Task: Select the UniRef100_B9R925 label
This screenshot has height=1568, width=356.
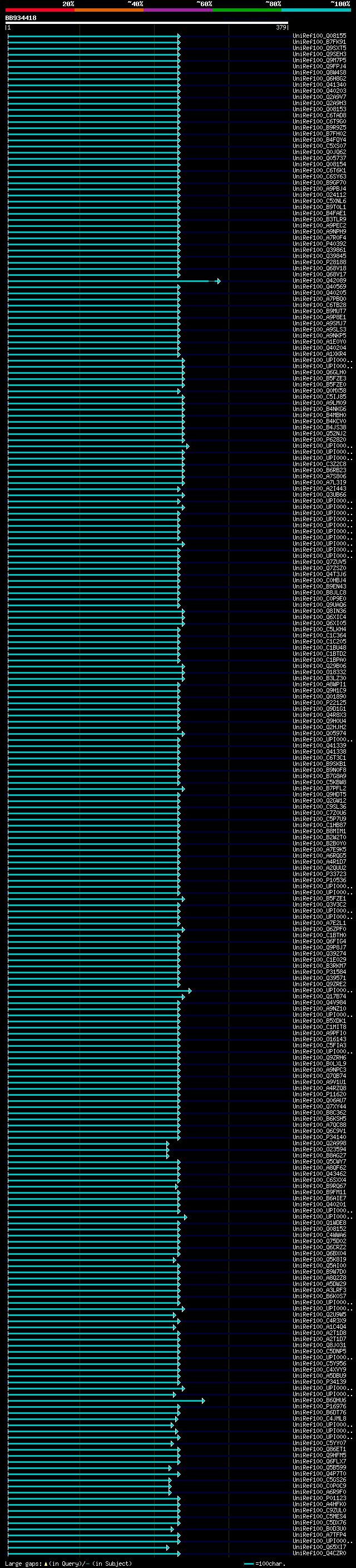Action: [319, 127]
